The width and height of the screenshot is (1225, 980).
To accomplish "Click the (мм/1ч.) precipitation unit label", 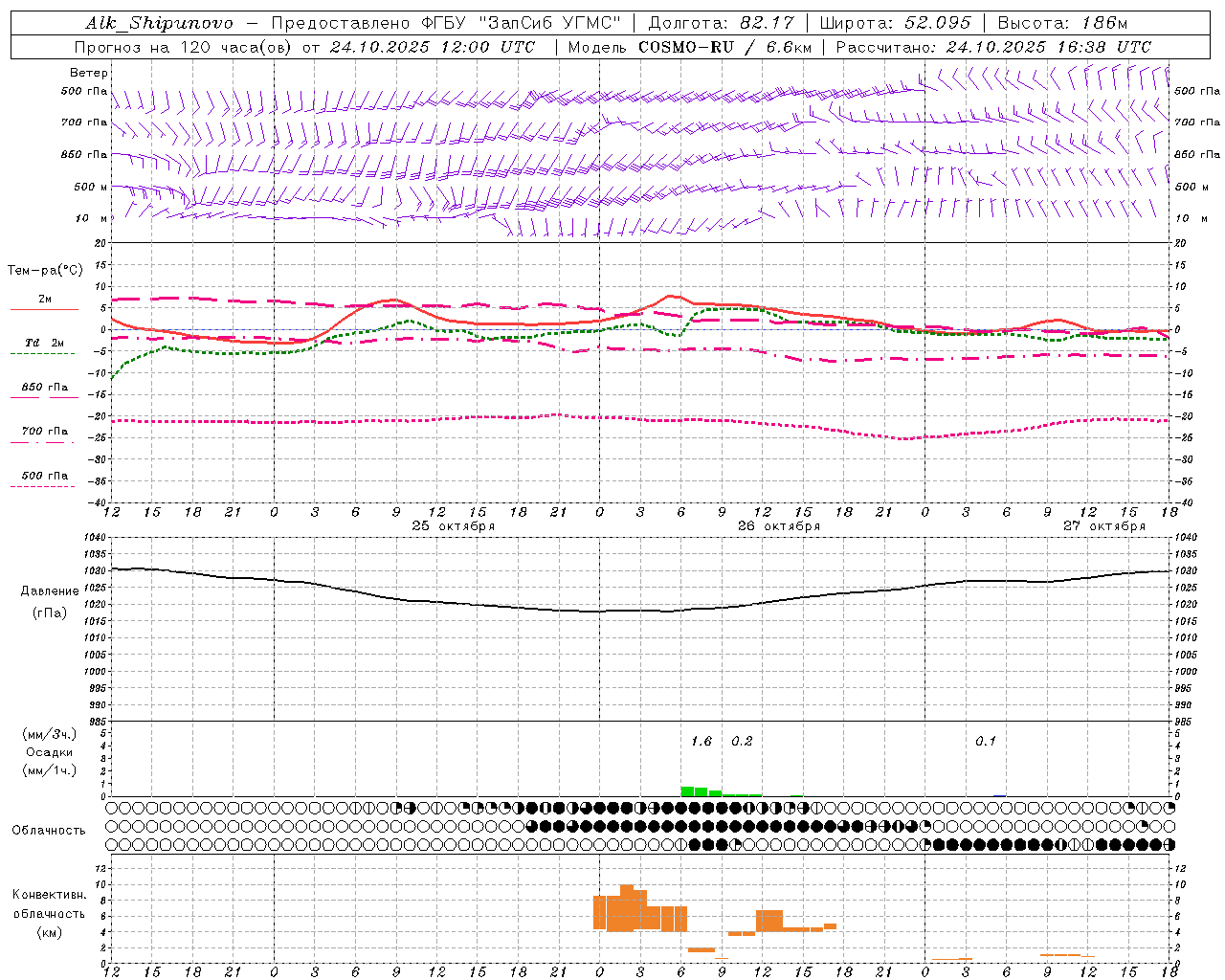I will [x=49, y=770].
